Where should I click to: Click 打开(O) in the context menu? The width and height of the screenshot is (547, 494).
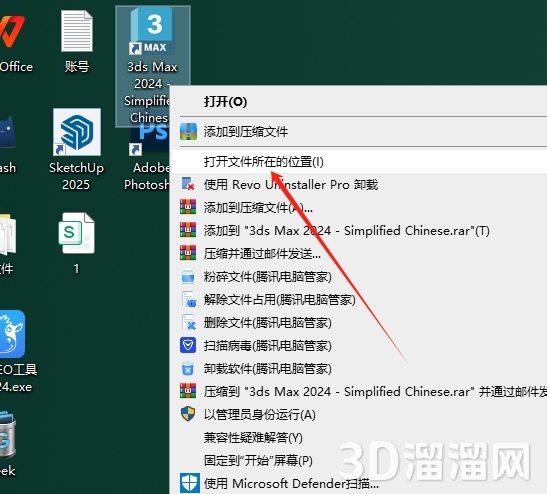tap(359, 102)
